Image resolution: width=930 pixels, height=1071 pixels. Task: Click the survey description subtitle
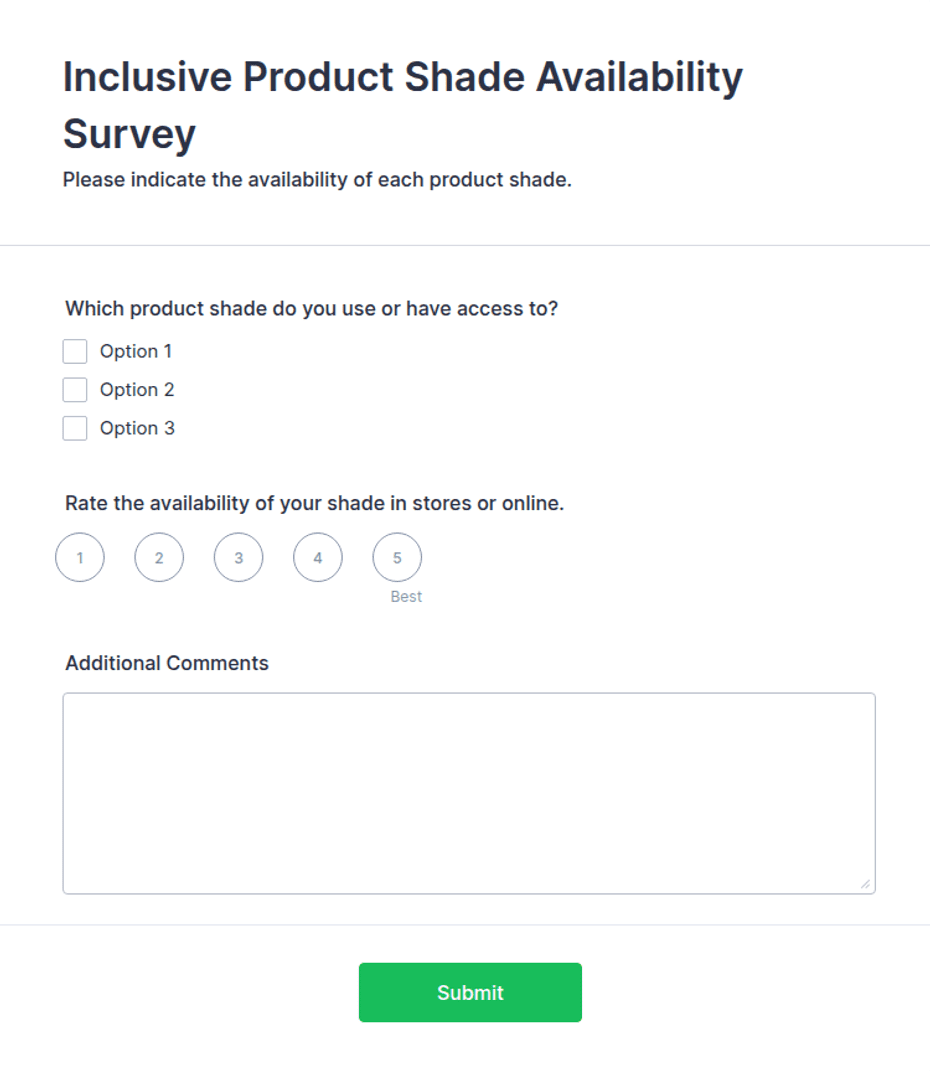pos(318,180)
